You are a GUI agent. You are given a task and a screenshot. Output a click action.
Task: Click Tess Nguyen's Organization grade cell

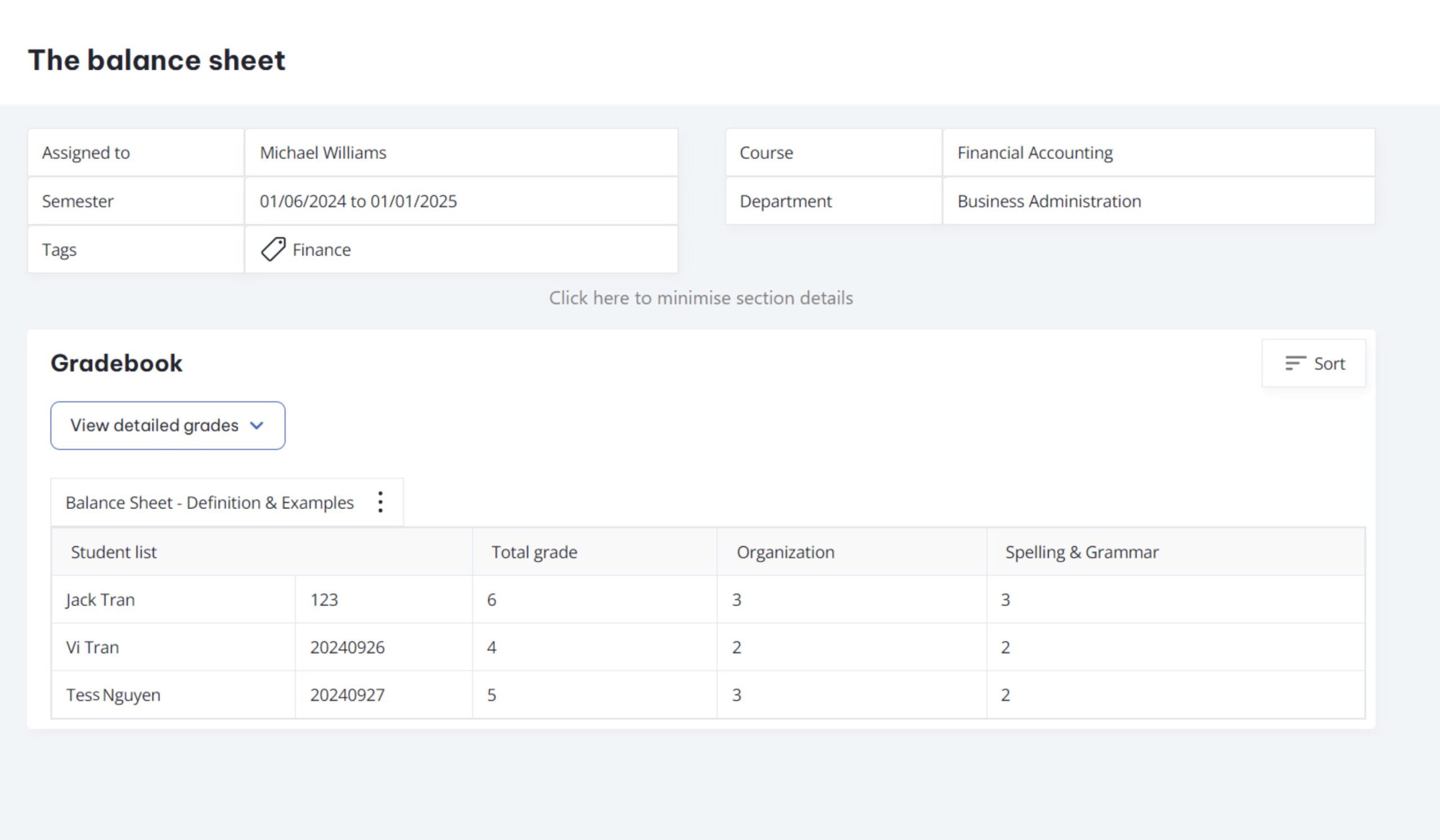point(736,695)
